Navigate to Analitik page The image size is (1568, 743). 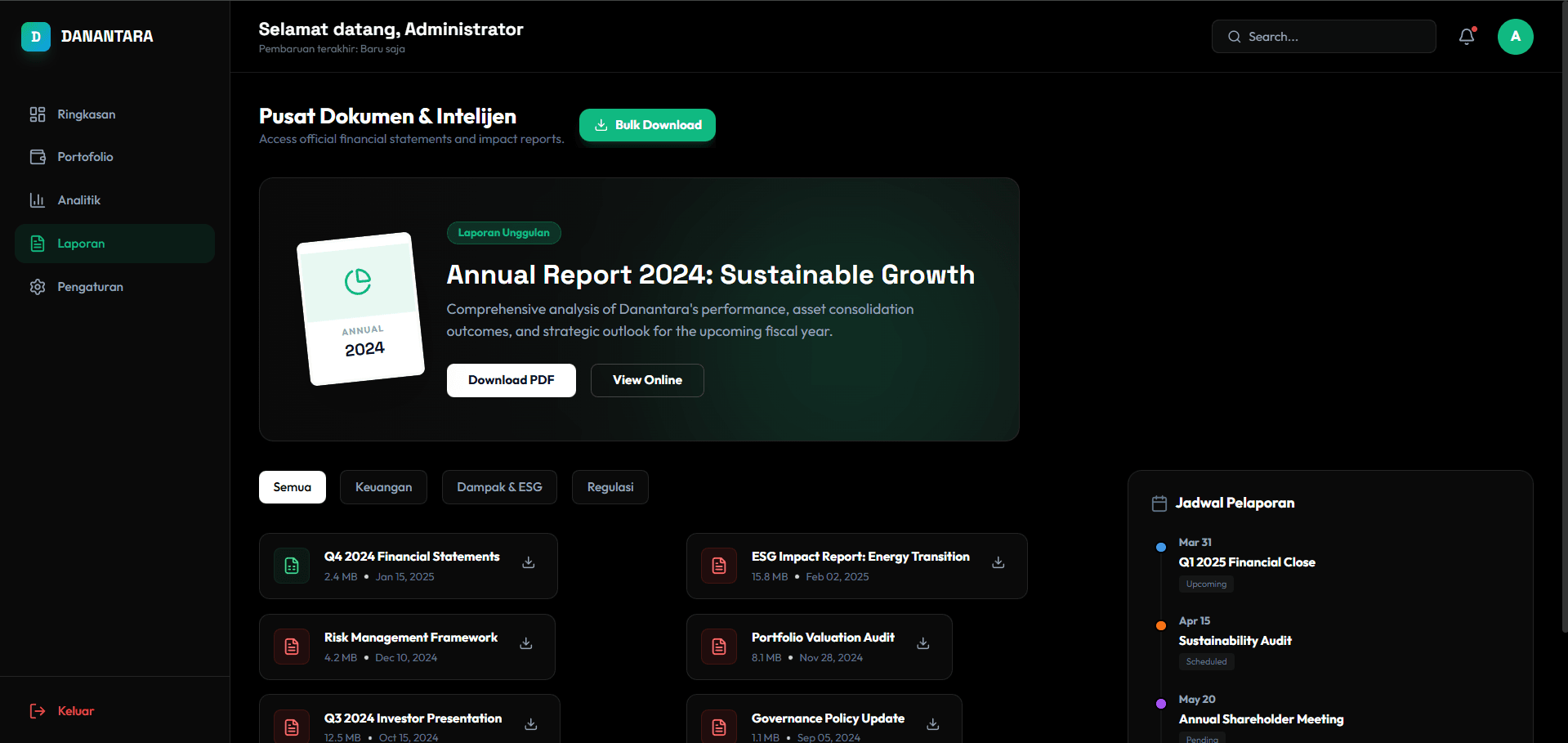78,200
